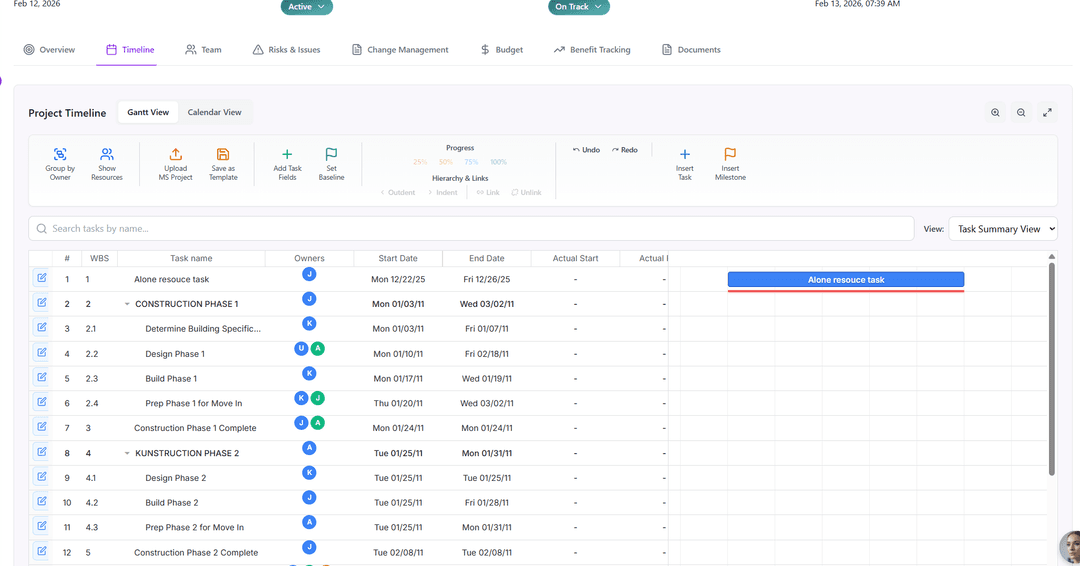Edit the Determine Building Specific row

pyautogui.click(x=42, y=328)
